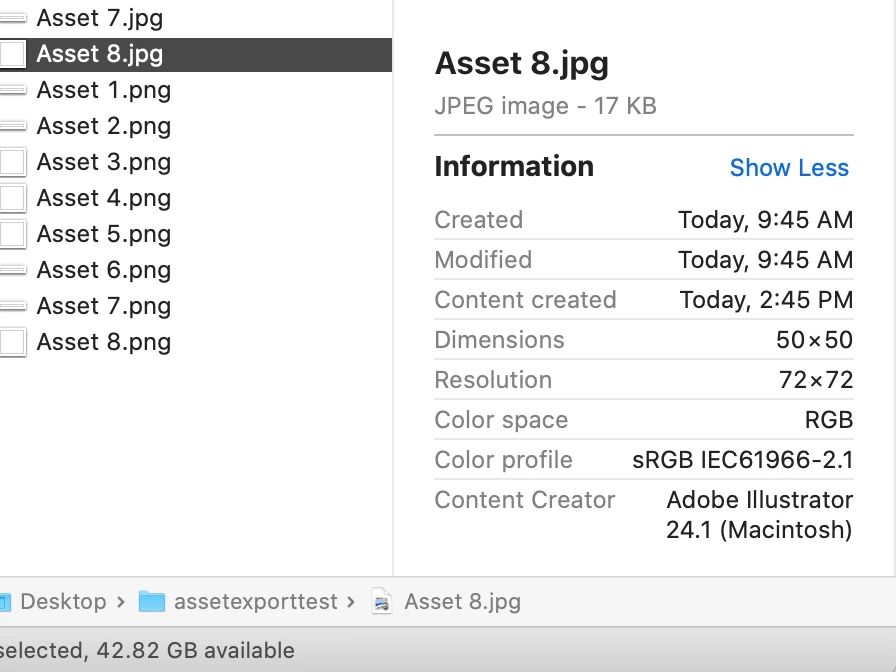Click the sRGB IEC61966-2.1 color profile value
Screen dimensions: 896x672
point(743,460)
